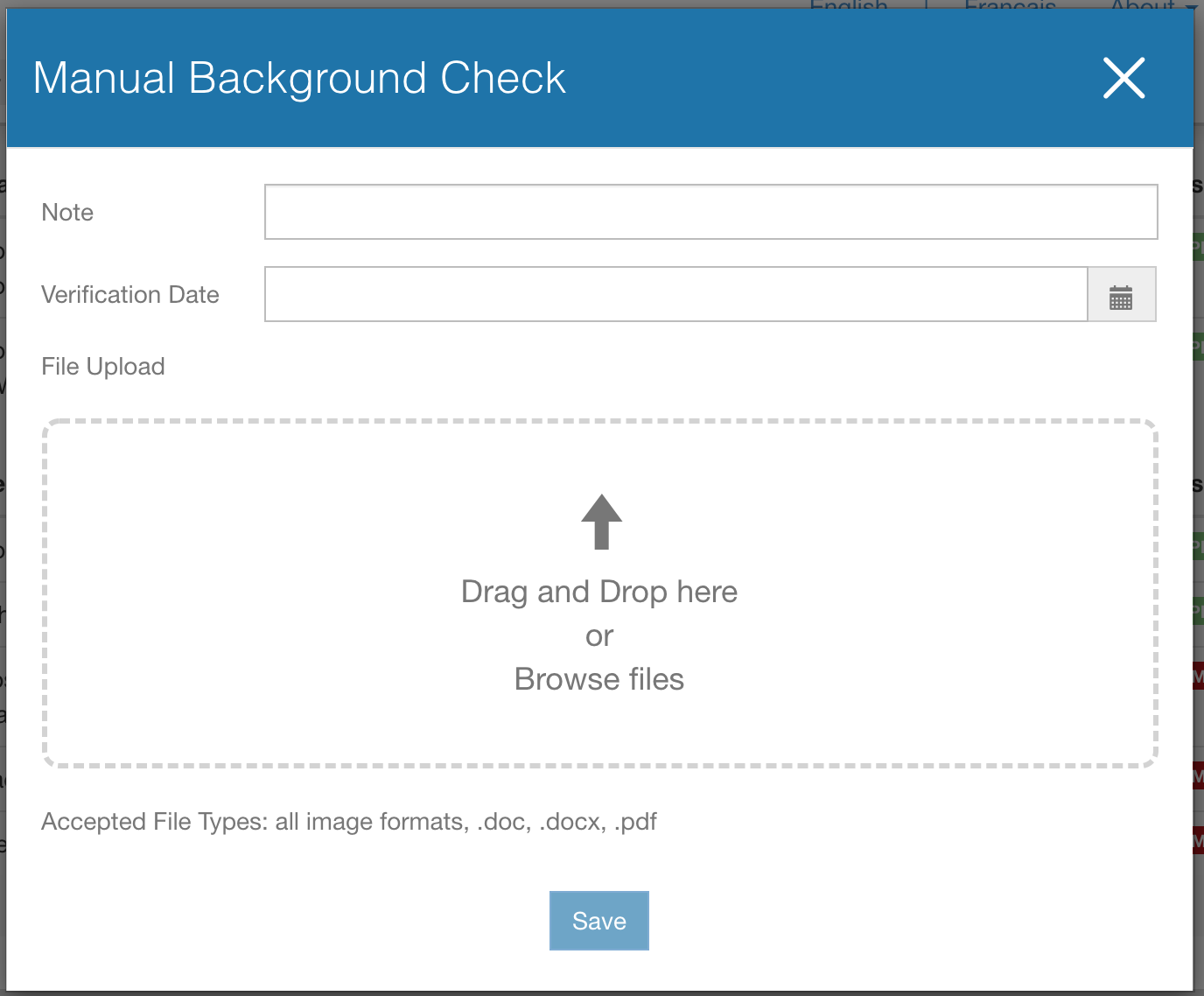Click the Accepted File Types hint text

pyautogui.click(x=348, y=822)
